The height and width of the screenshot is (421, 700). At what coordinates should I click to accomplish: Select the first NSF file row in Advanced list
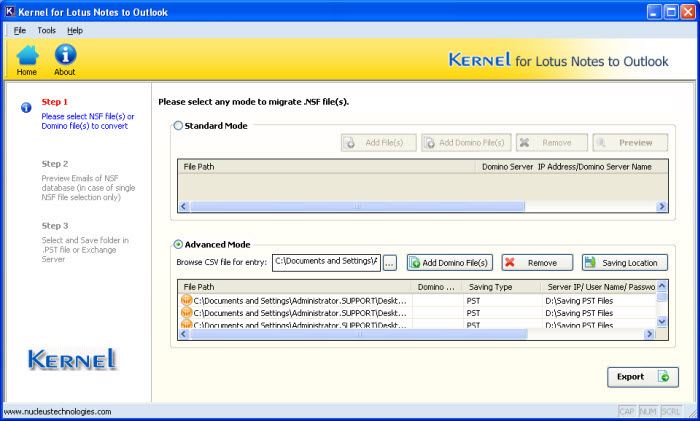[417, 300]
